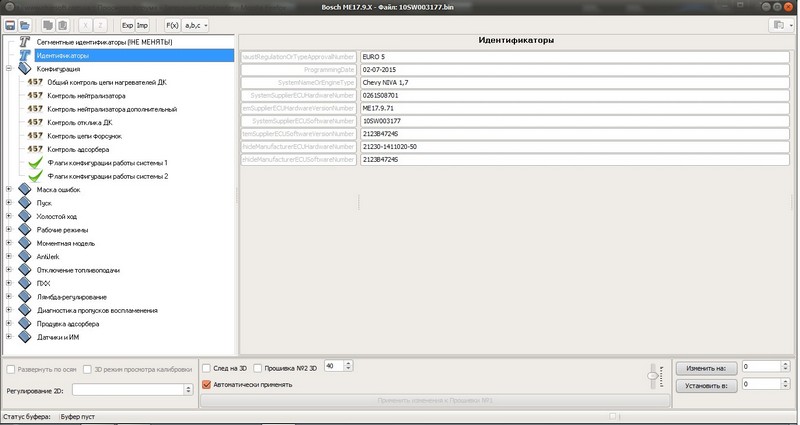The width and height of the screenshot is (800, 425).
Task: Uncheck Автоматически применять checkbox
Action: (x=206, y=383)
